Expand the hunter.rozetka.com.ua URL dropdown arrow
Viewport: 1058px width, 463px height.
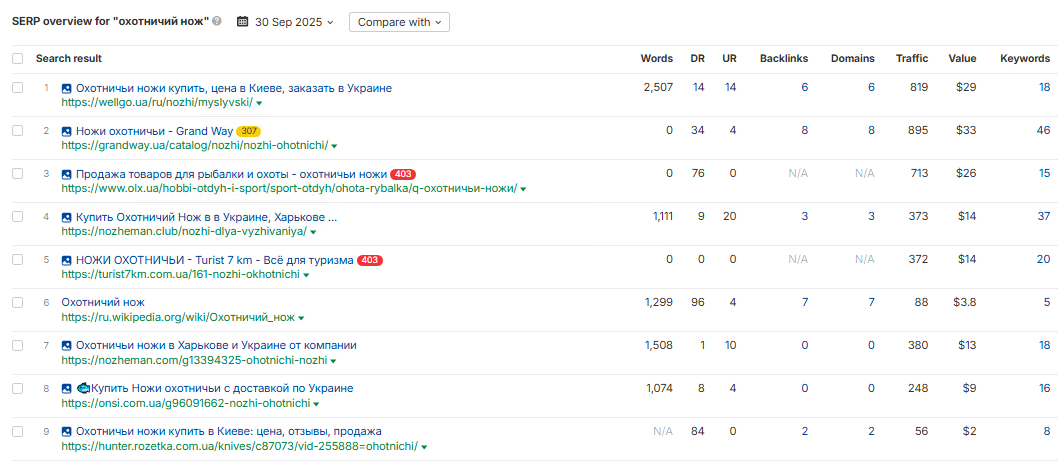(424, 447)
